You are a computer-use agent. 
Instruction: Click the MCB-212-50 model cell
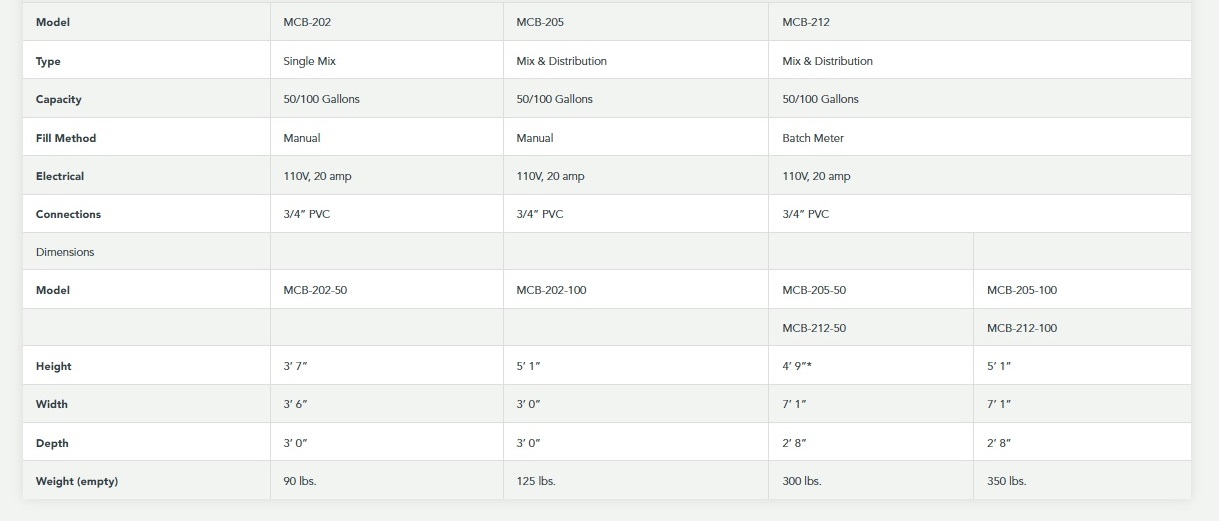point(814,328)
